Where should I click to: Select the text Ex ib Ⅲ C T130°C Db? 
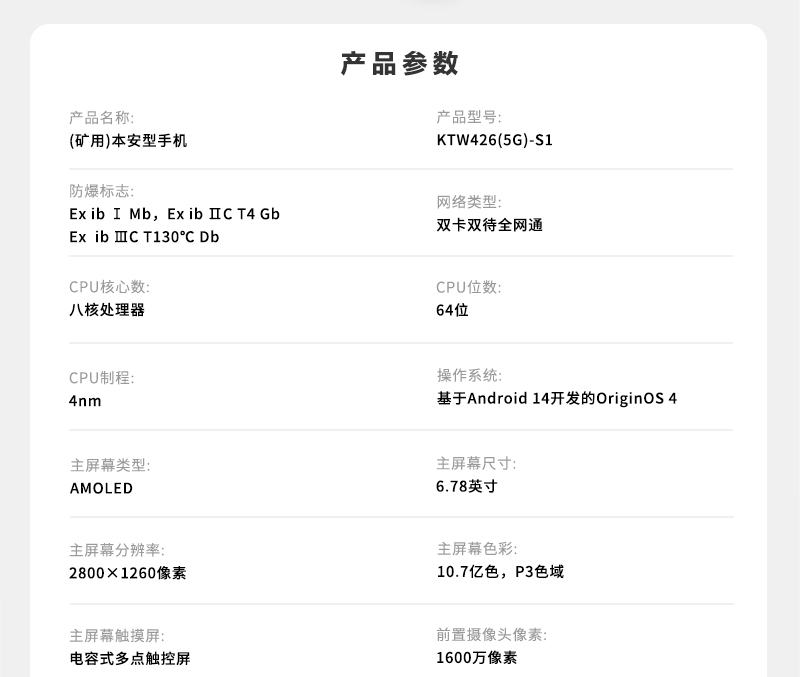point(144,237)
